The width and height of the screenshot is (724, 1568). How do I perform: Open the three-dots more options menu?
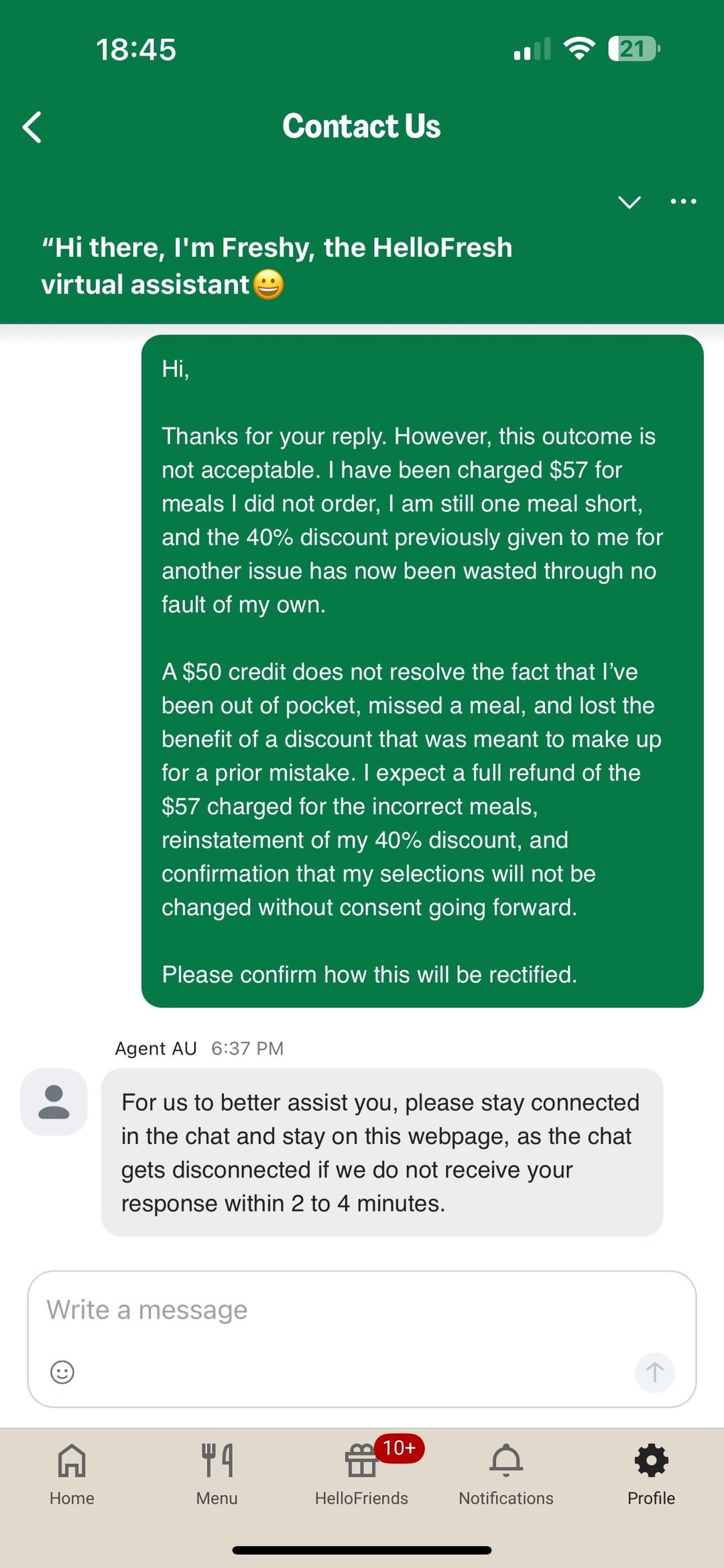[x=683, y=201]
